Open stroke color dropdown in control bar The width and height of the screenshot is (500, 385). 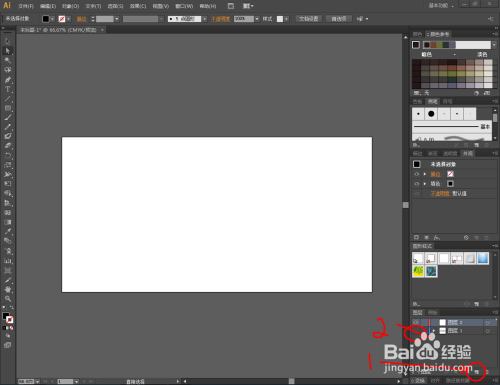point(68,19)
